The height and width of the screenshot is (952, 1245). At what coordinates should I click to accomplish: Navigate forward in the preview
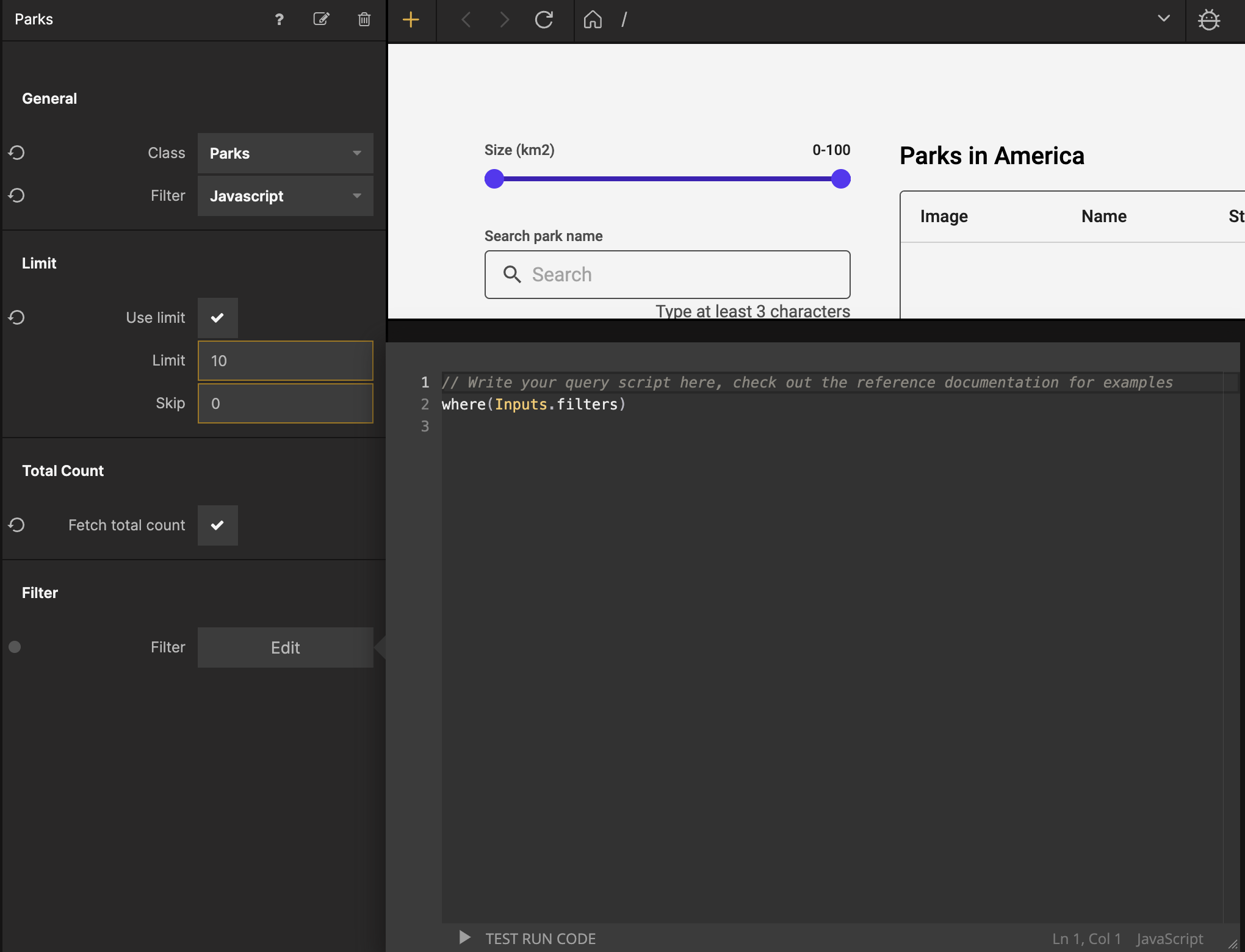tap(504, 20)
